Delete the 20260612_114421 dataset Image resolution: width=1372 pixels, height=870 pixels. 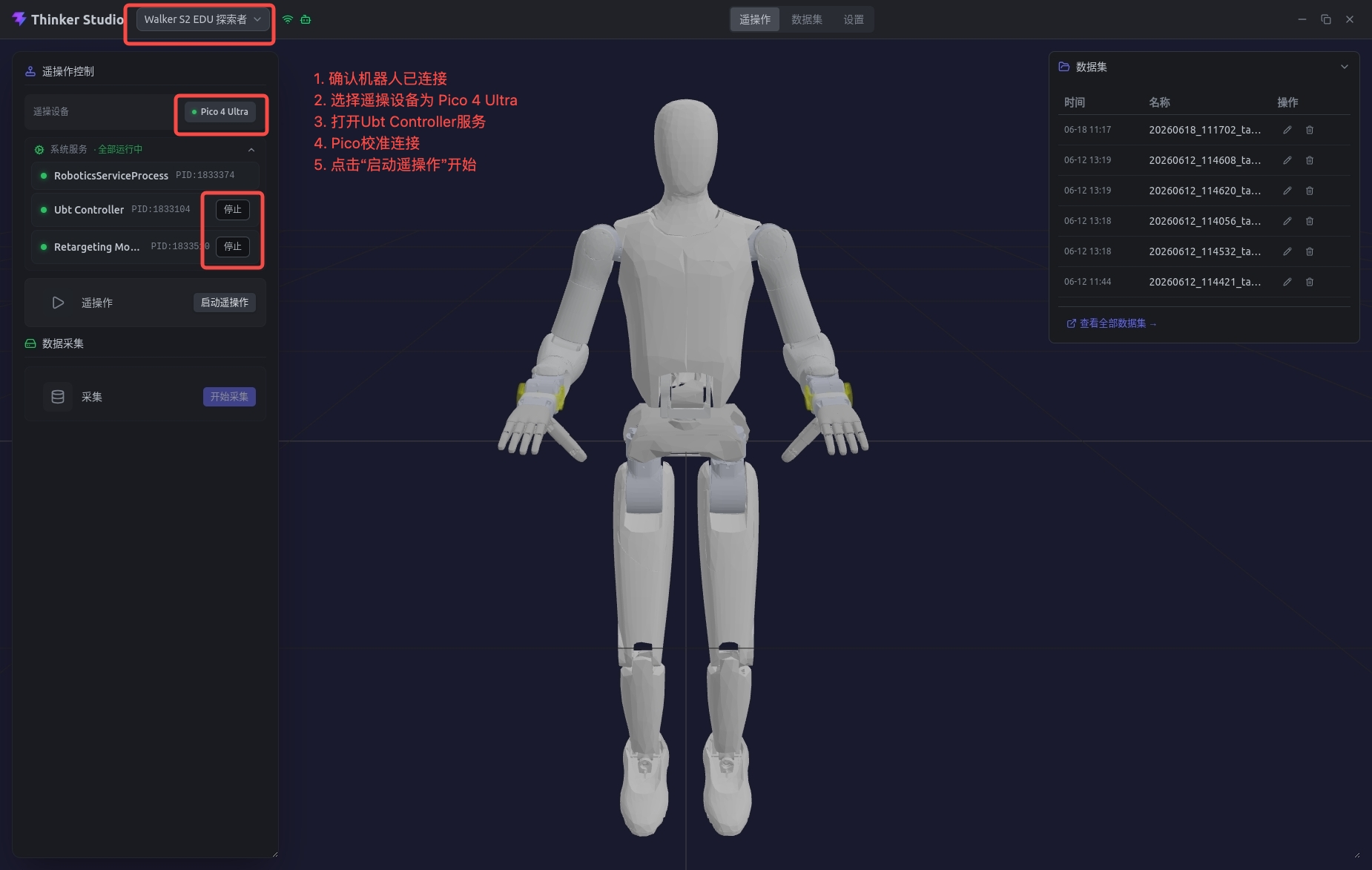pyautogui.click(x=1310, y=282)
